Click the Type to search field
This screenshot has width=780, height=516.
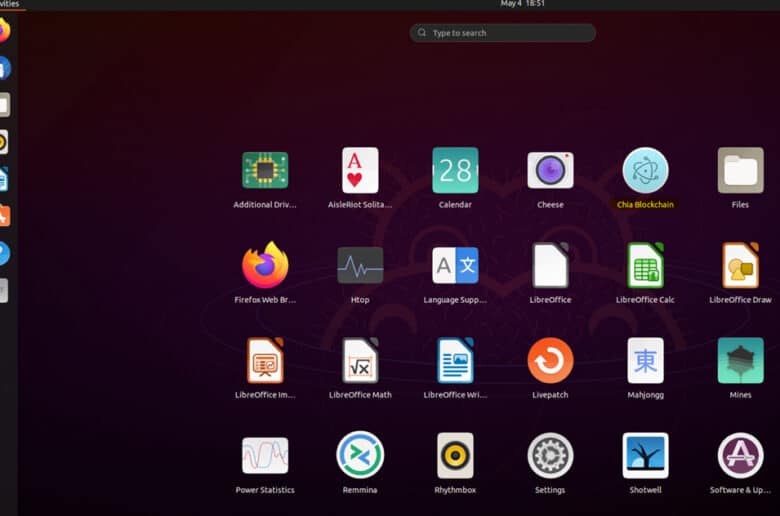pos(502,33)
